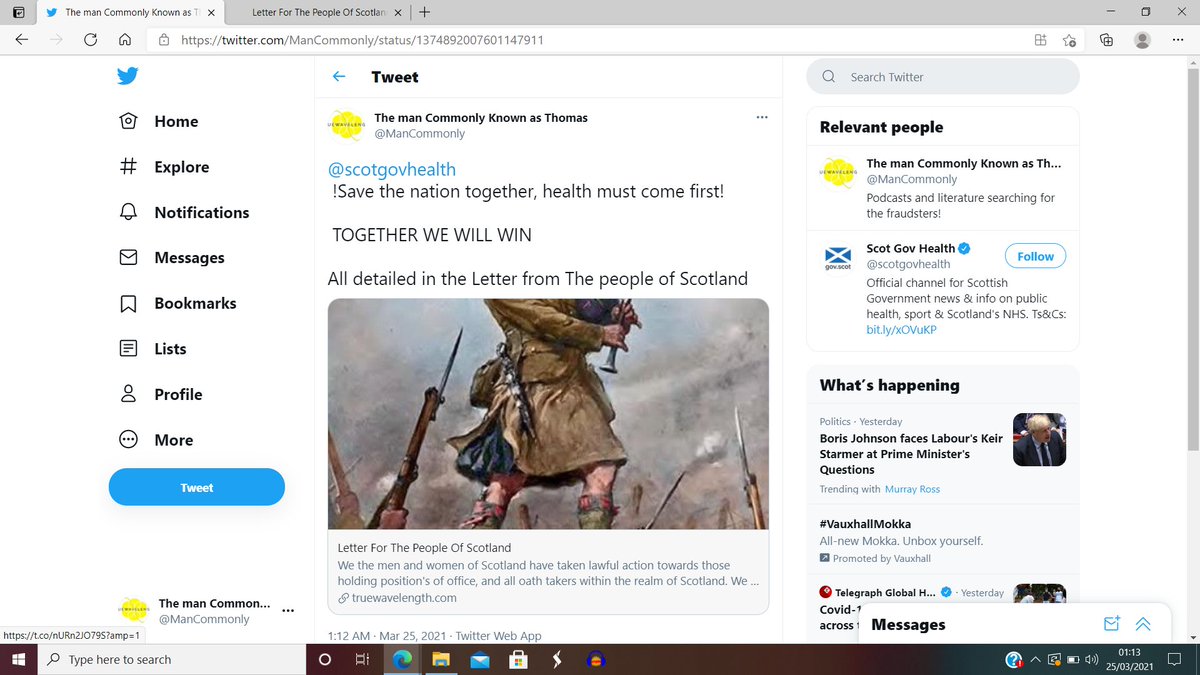
Task: Open the Explore hashtag icon
Action: coord(128,166)
